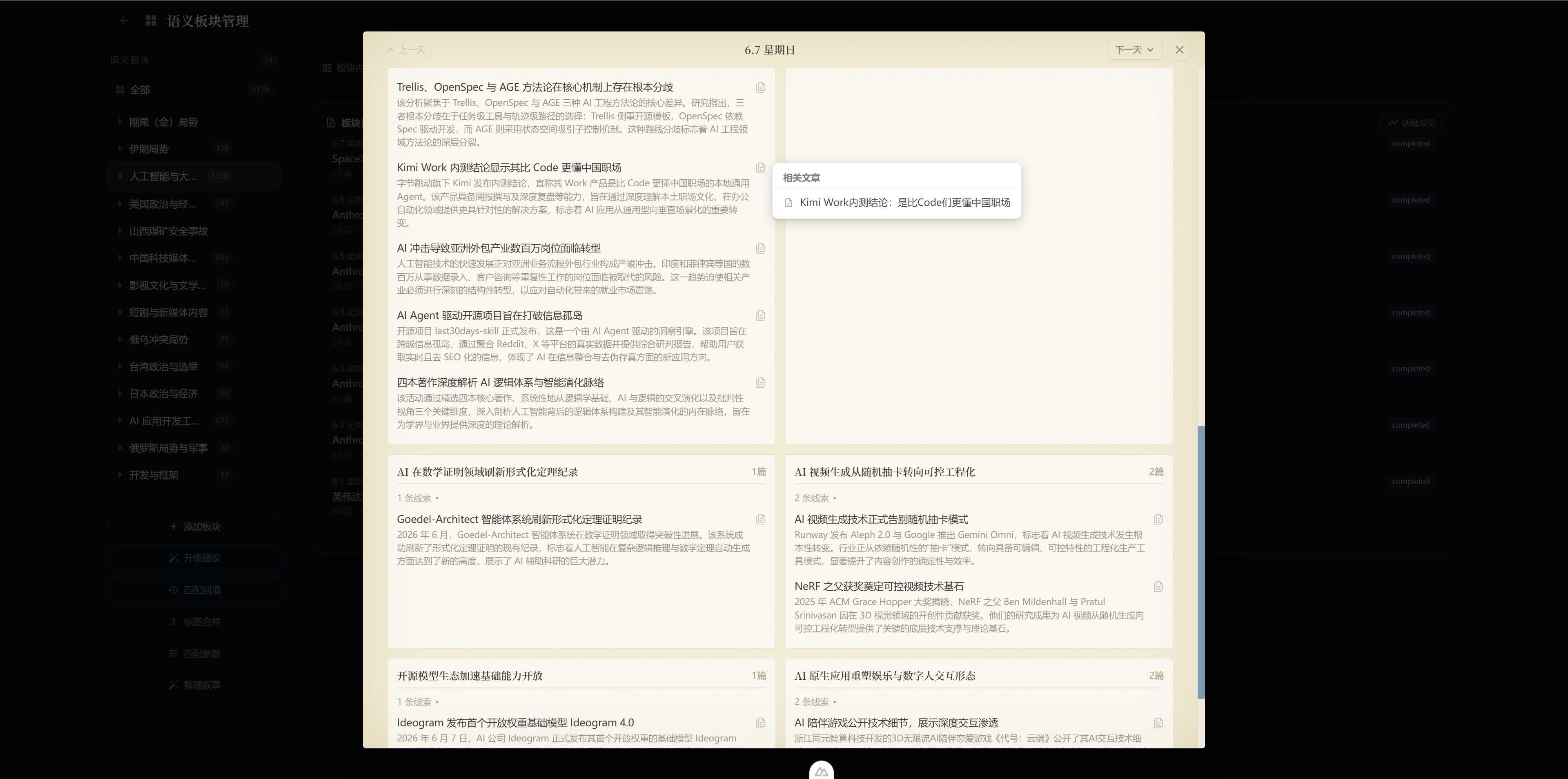Show related articles for Asia outsourcing entry
Image resolution: width=1568 pixels, height=779 pixels.
760,248
